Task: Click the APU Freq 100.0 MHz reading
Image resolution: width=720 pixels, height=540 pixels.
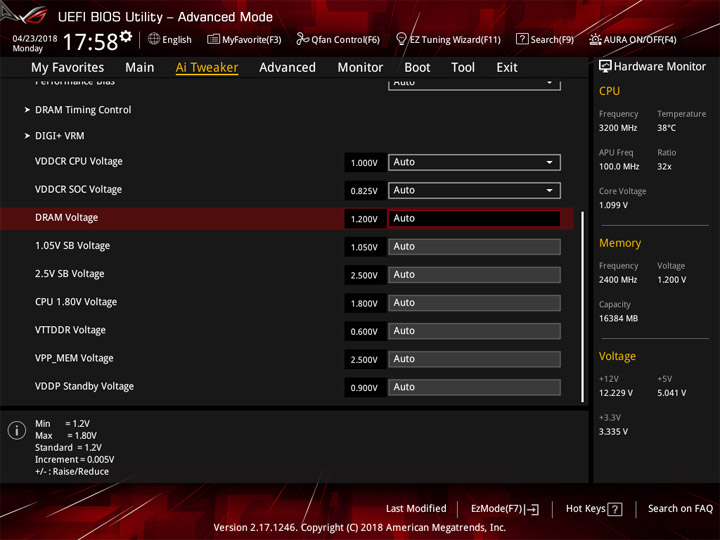Action: pyautogui.click(x=619, y=167)
